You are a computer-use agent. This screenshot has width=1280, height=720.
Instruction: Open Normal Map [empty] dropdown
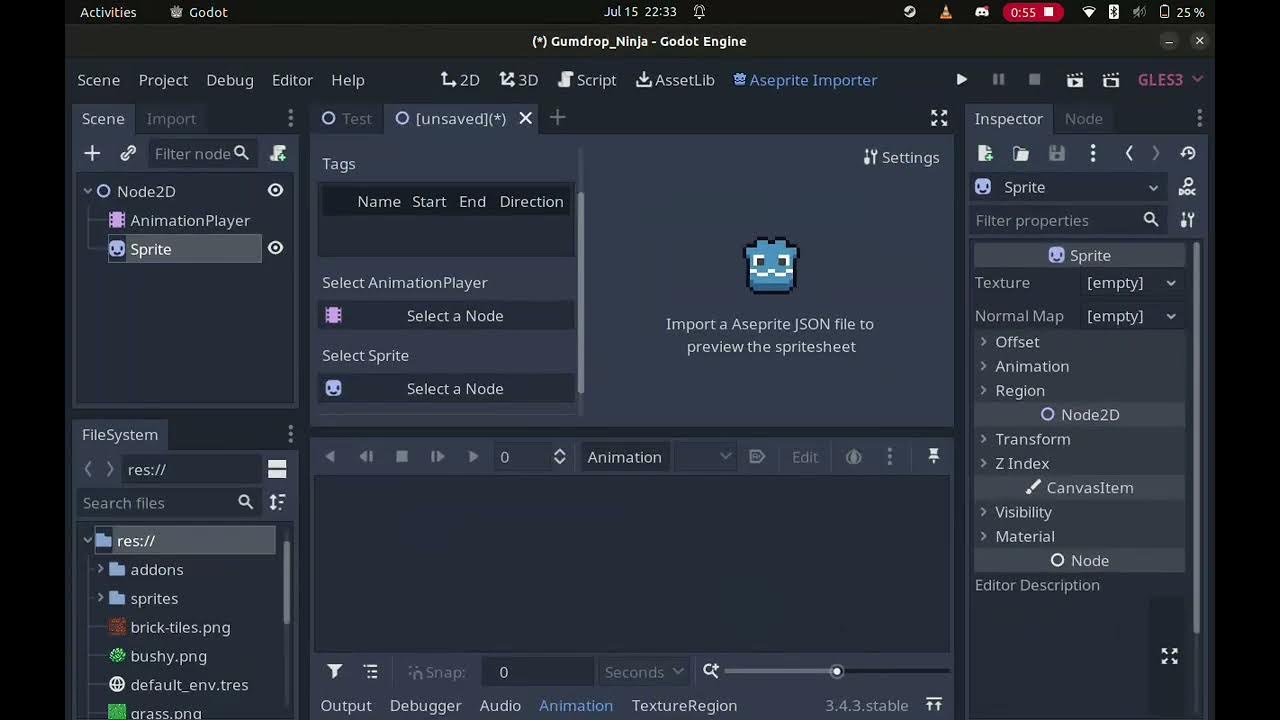click(x=1134, y=316)
